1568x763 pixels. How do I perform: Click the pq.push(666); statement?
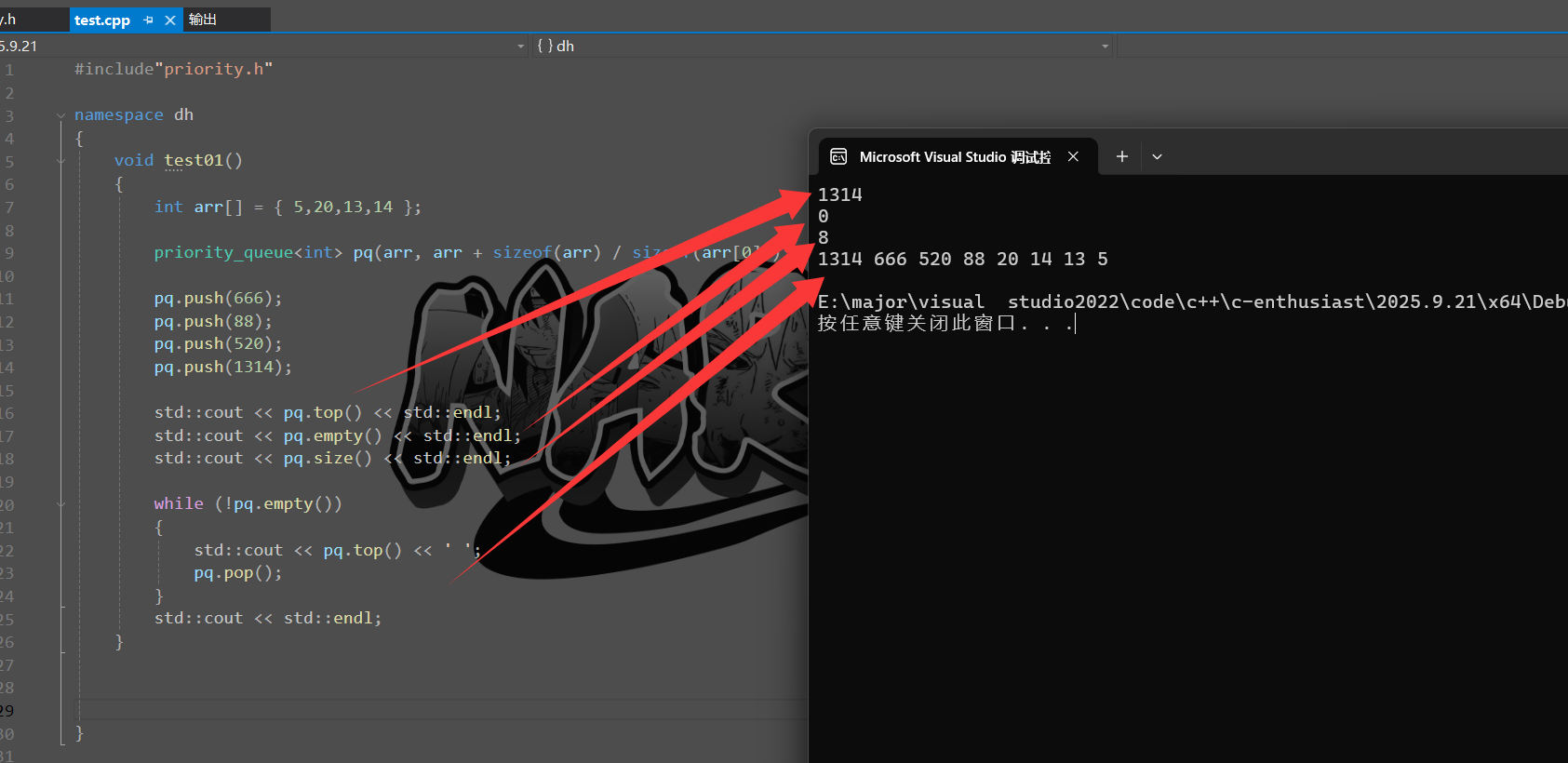tap(218, 298)
